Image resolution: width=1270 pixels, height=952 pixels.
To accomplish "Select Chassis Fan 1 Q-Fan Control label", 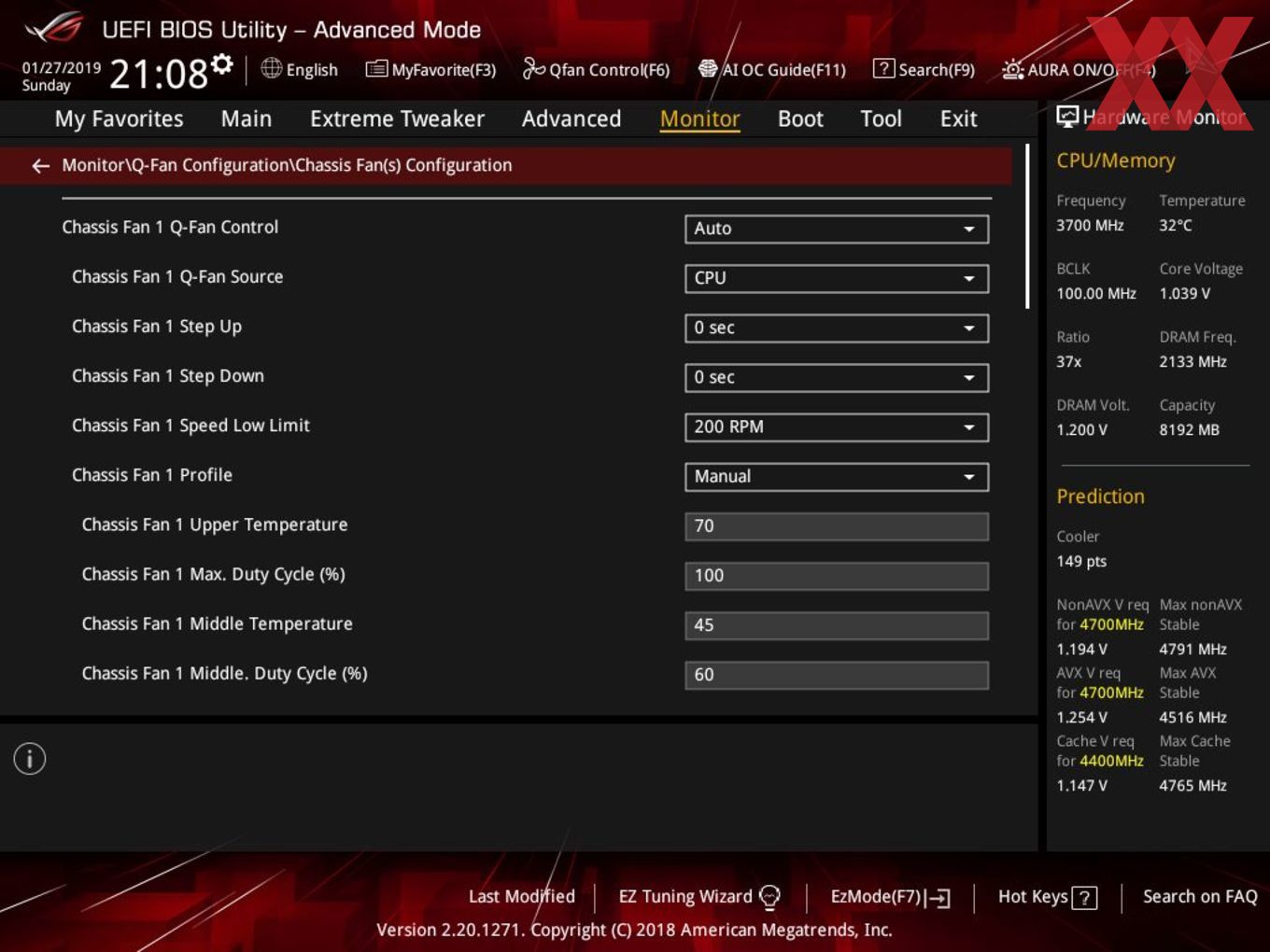I will 170,227.
